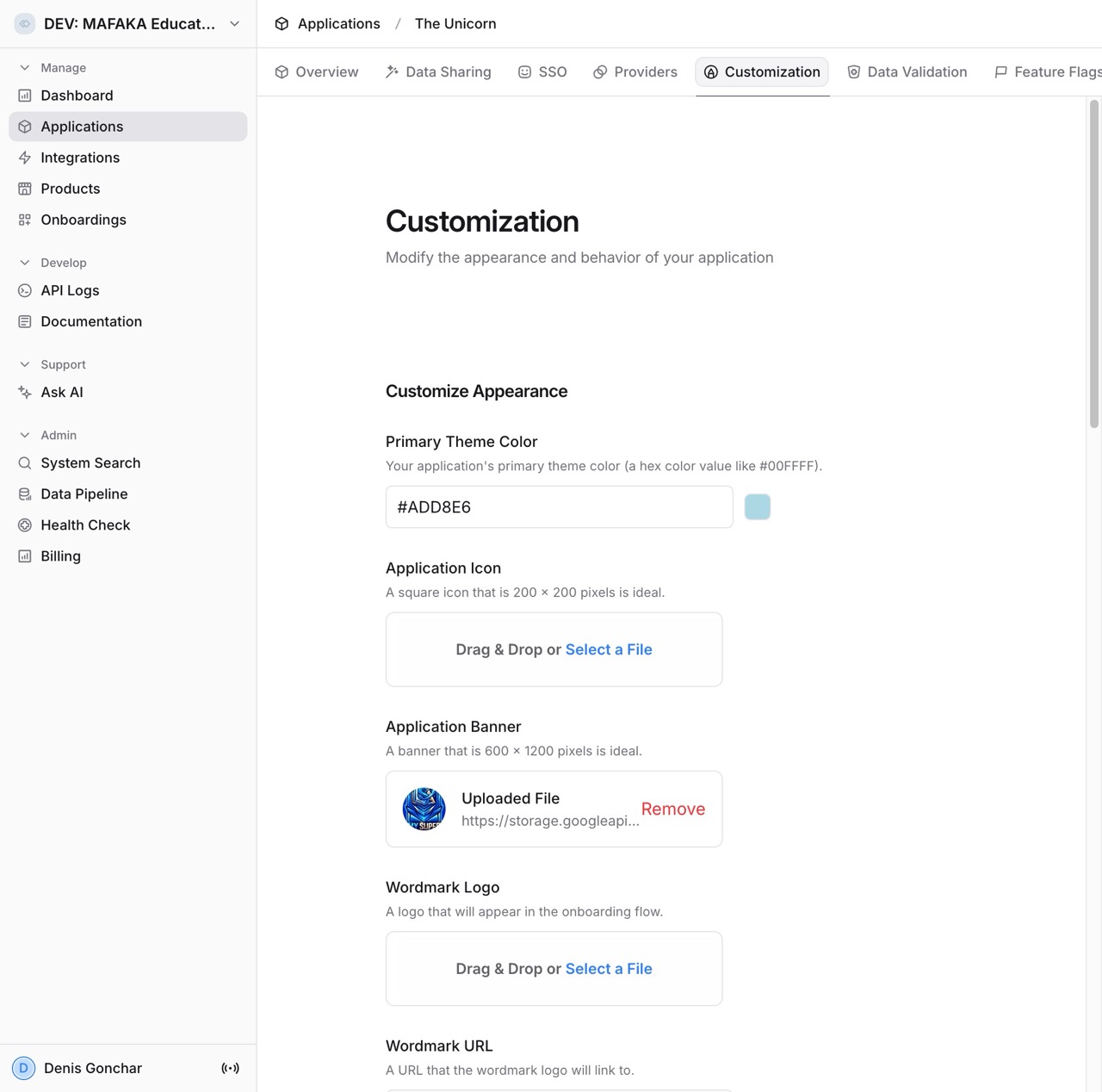
Task: Open the Customization tab
Action: (761, 71)
